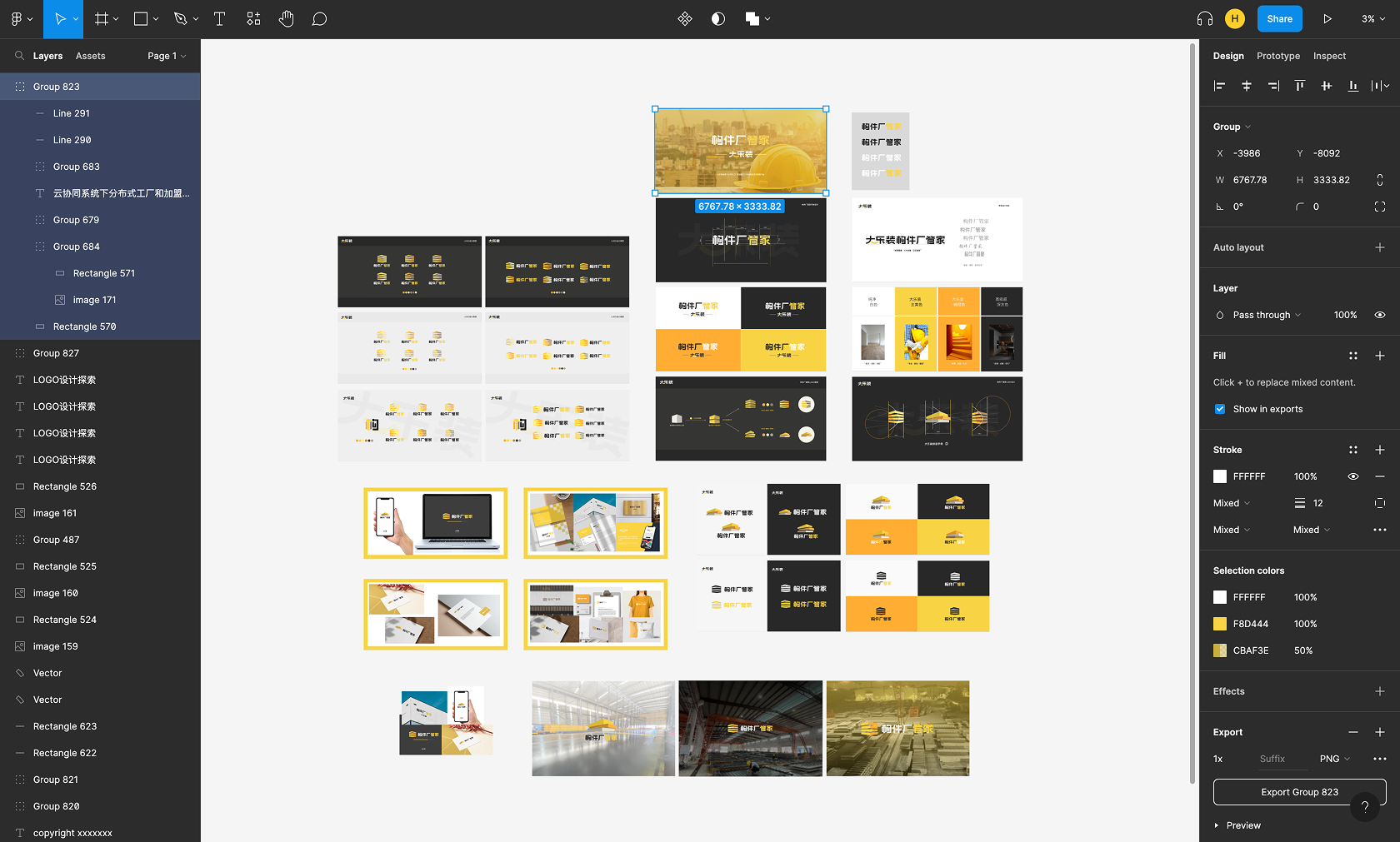Click the CBAF3E selection color swatch
This screenshot has width=1400, height=842.
pyautogui.click(x=1220, y=650)
